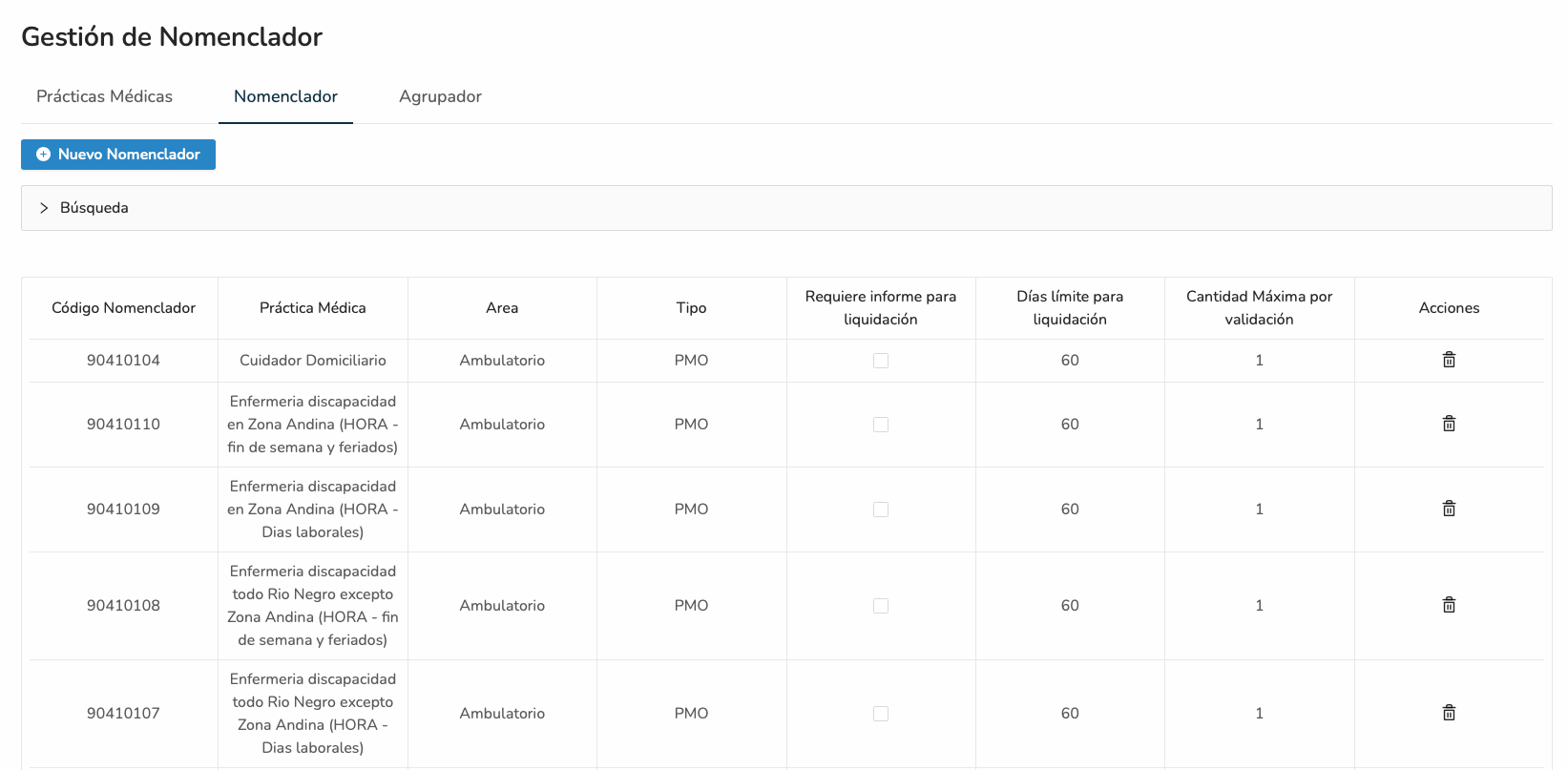Toggle informe checkbox for code 90410110
Image resolution: width=1568 pixels, height=770 pixels.
(881, 425)
